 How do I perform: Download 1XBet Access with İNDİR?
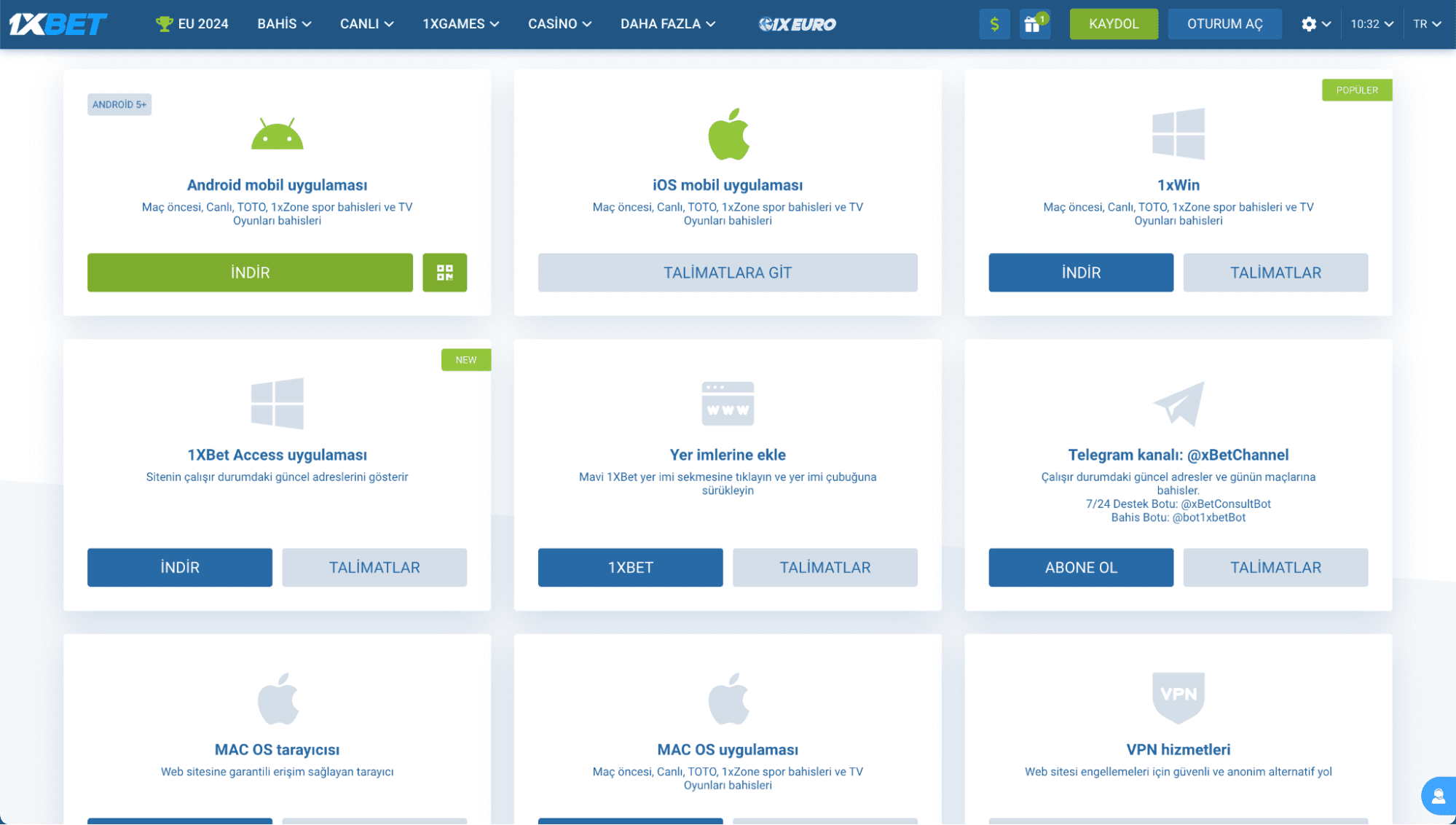tap(180, 568)
